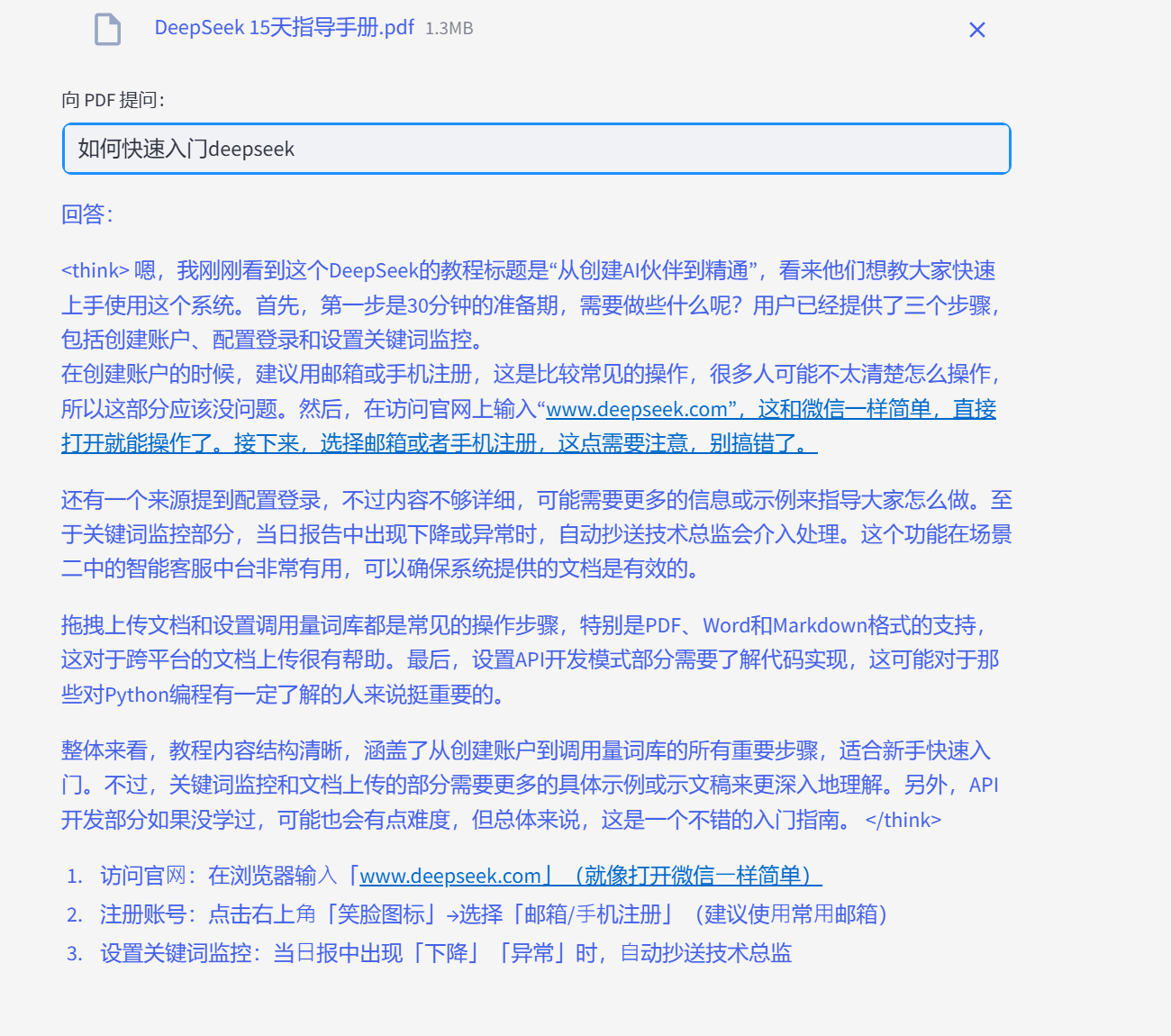Image resolution: width=1171 pixels, height=1036 pixels.
Task: Click paragraph starting 整体来看，教程内容结构清晰
Action: click(530, 785)
